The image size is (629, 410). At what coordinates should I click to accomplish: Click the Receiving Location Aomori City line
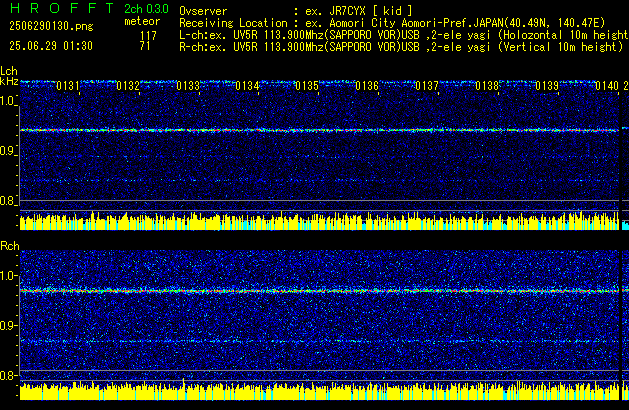(x=392, y=23)
